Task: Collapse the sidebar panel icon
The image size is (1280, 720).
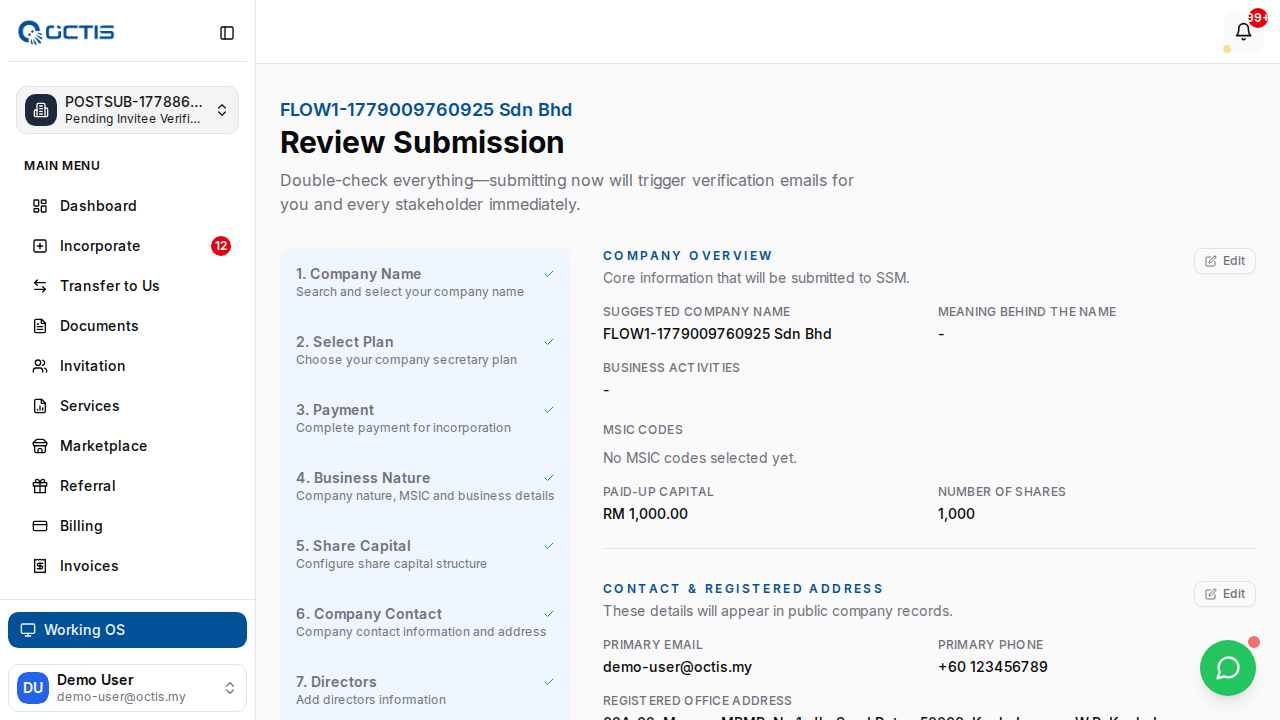Action: pyautogui.click(x=227, y=33)
